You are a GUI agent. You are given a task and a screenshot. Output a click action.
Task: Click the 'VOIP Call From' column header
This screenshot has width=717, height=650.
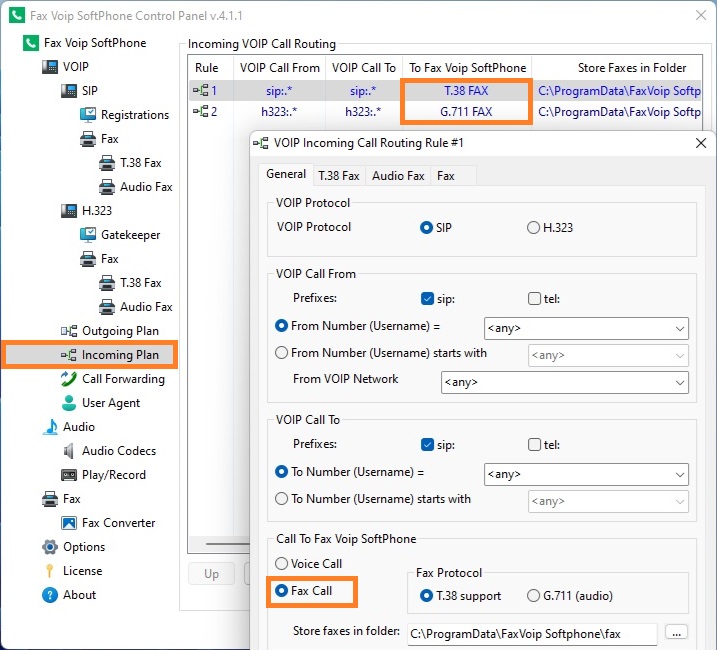click(x=279, y=68)
